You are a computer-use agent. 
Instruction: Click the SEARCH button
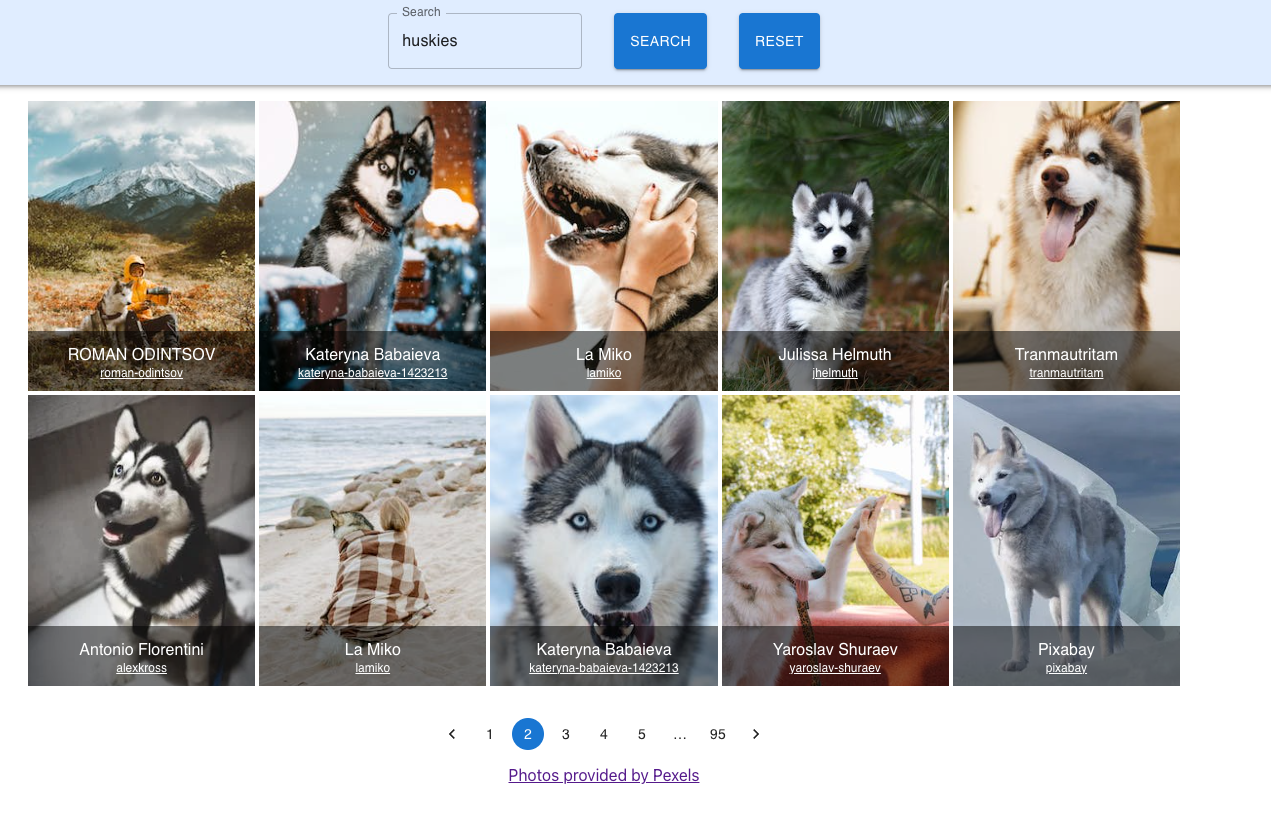point(660,41)
